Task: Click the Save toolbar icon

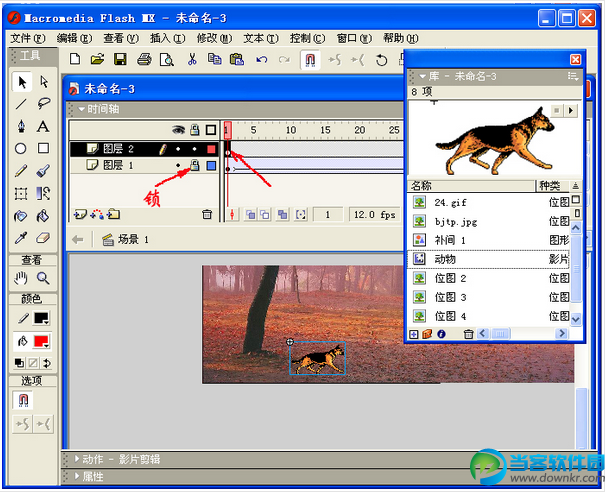Action: click(120, 60)
